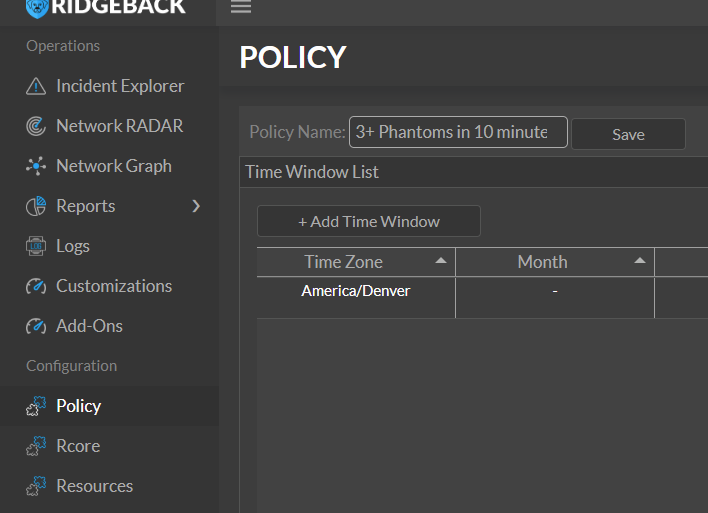This screenshot has height=513, width=708.
Task: Sort by Month column arrow
Action: [x=640, y=261]
